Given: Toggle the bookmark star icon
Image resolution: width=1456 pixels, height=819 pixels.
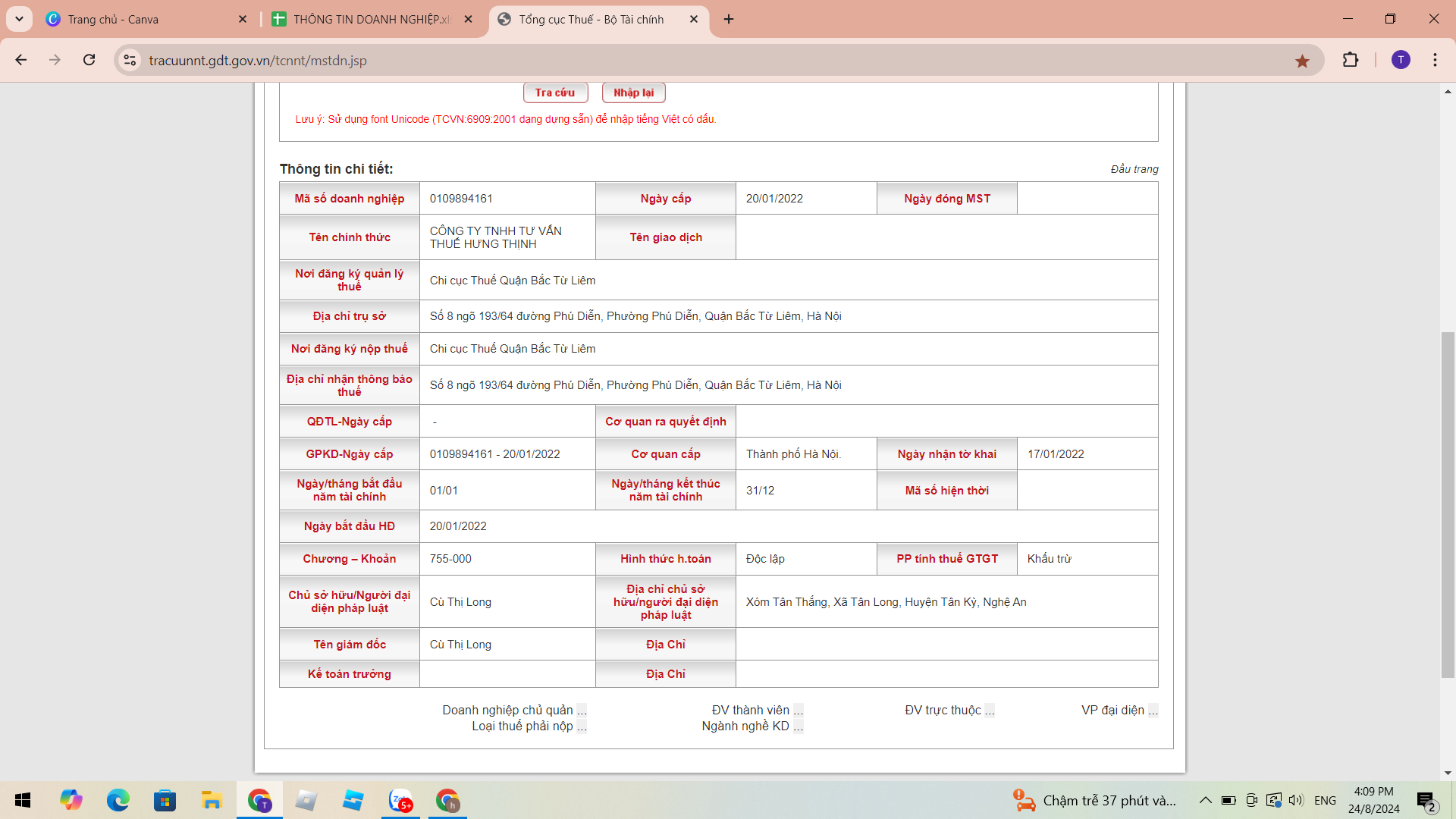Looking at the screenshot, I should 1302,61.
